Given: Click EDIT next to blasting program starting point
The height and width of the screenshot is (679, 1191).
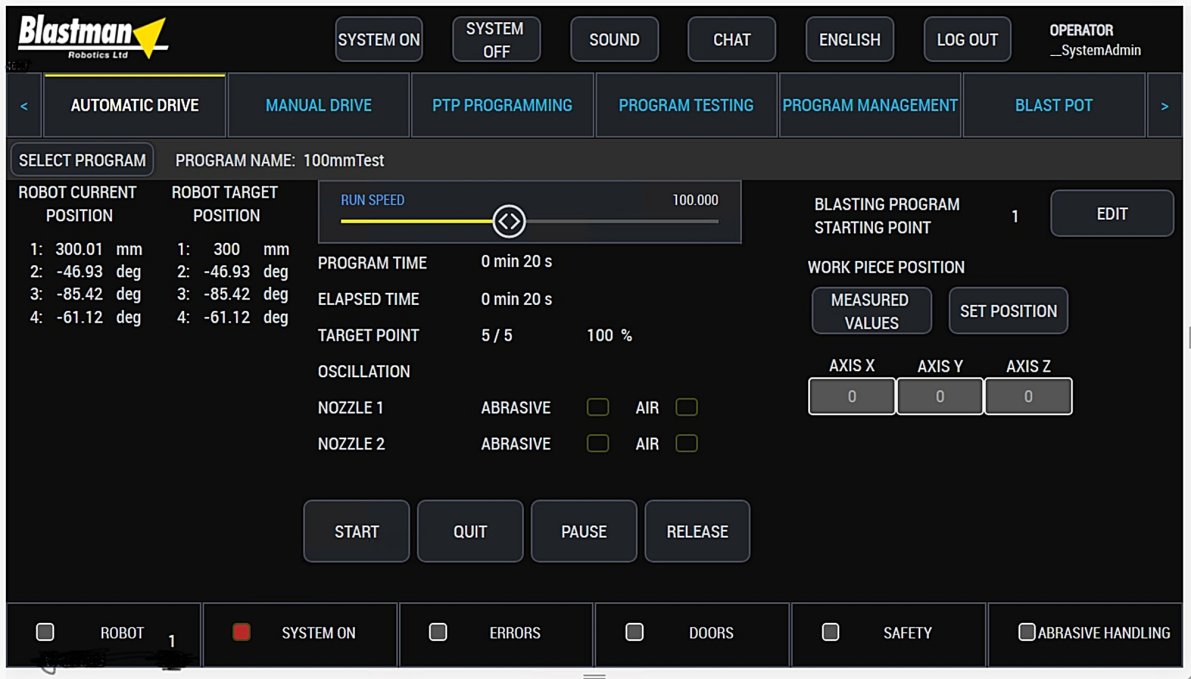Looking at the screenshot, I should [x=1111, y=213].
